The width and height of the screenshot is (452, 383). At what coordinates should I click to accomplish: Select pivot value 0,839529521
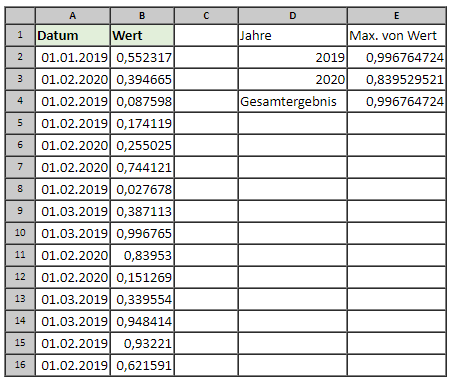pyautogui.click(x=397, y=79)
